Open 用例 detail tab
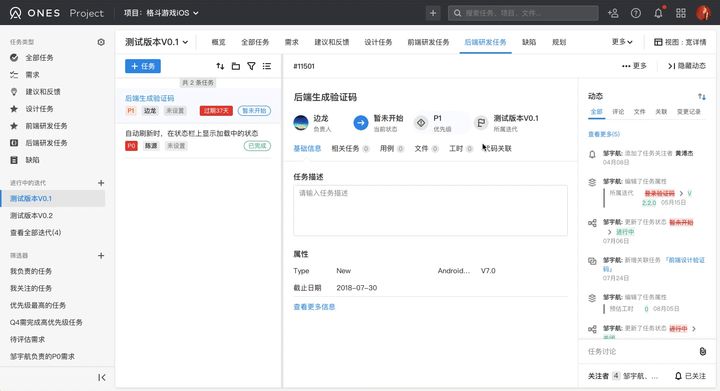 pos(392,148)
